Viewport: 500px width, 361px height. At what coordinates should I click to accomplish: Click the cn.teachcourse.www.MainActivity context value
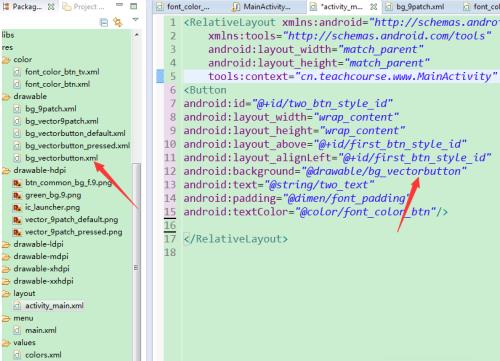point(396,76)
